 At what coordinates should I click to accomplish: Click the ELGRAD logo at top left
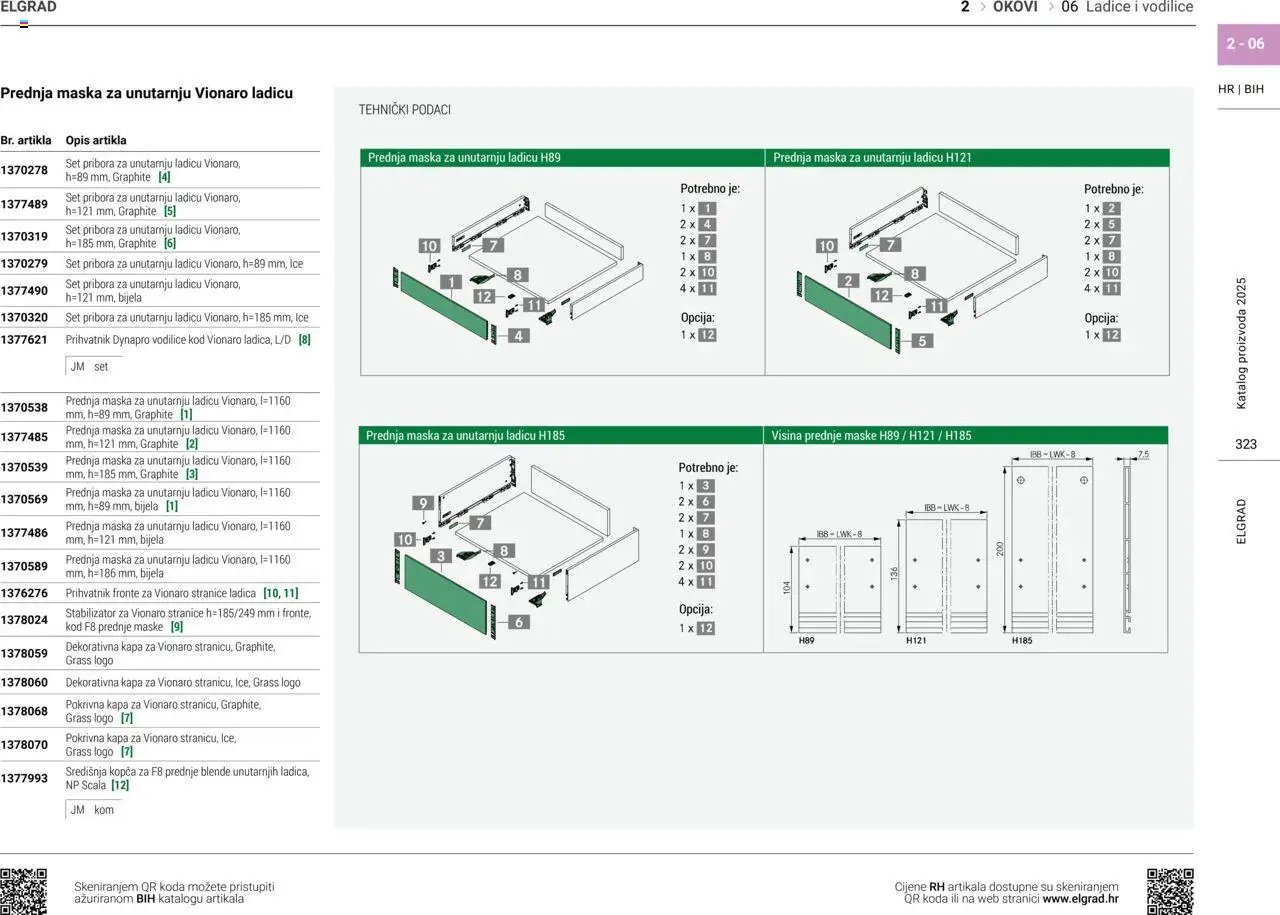pos(28,7)
